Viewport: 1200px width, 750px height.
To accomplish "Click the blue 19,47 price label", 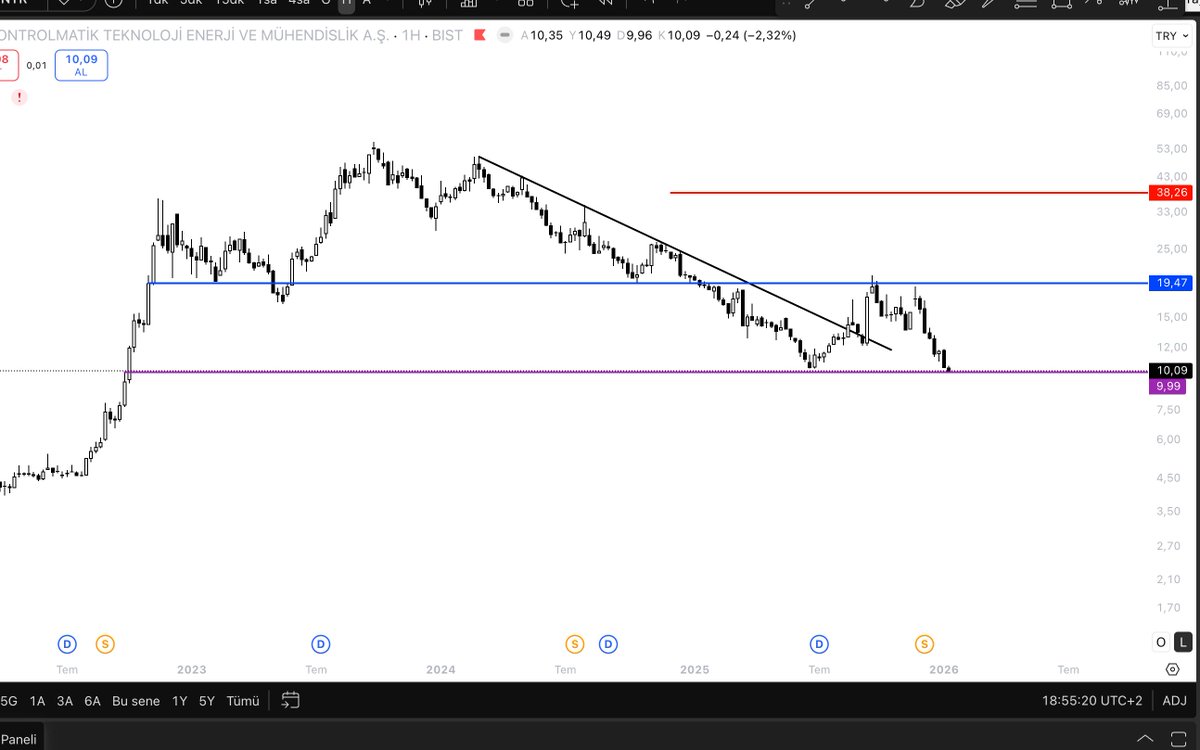I will tap(1171, 283).
